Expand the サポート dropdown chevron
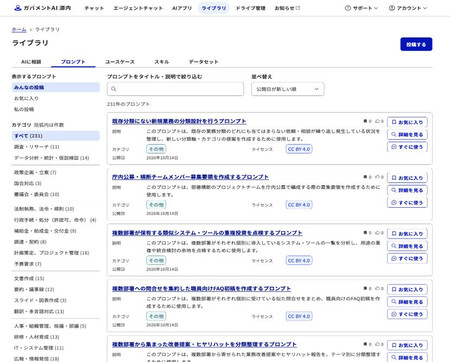This screenshot has width=450, height=362. [x=376, y=8]
